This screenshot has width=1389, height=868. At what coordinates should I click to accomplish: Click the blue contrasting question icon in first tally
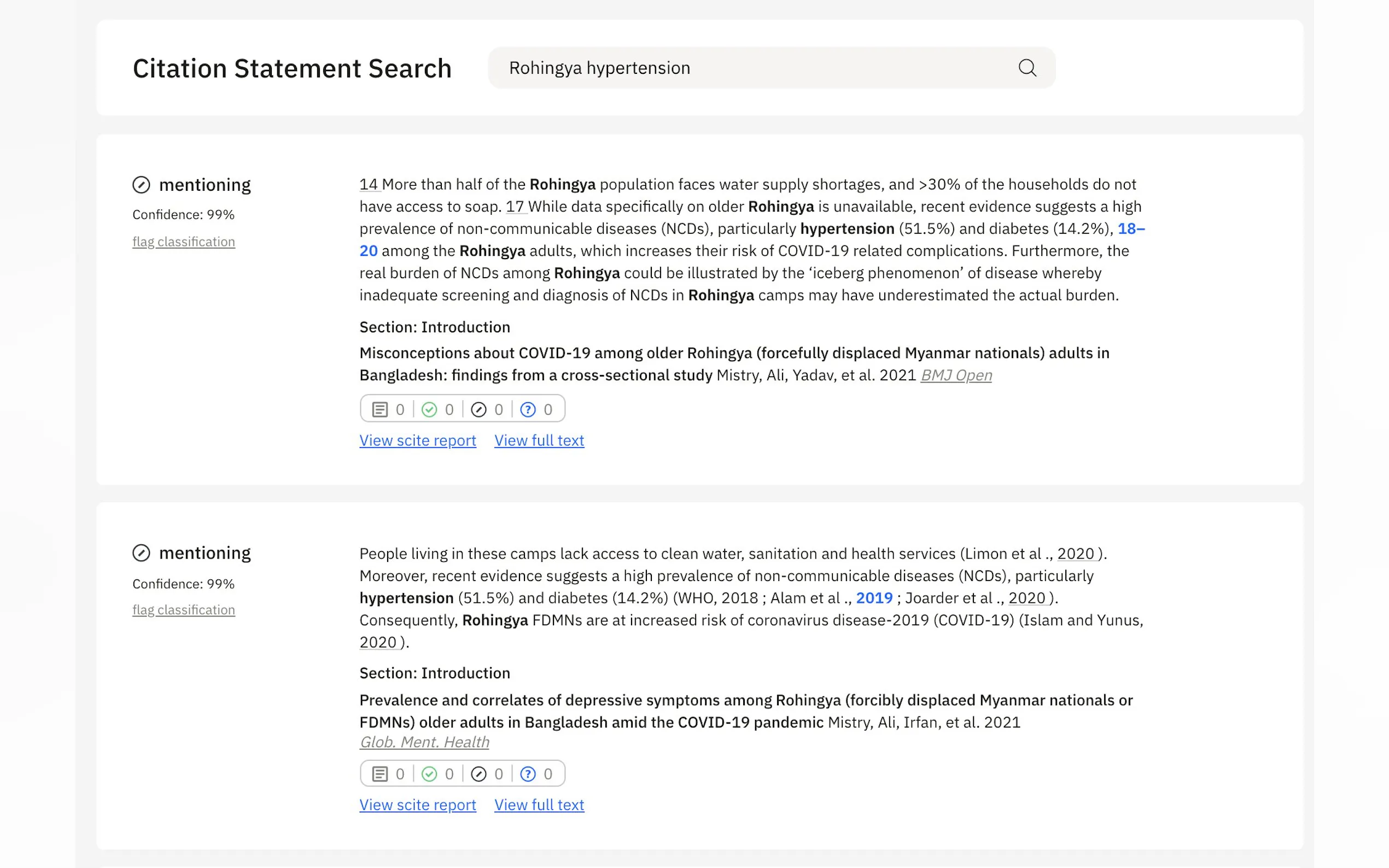528,409
